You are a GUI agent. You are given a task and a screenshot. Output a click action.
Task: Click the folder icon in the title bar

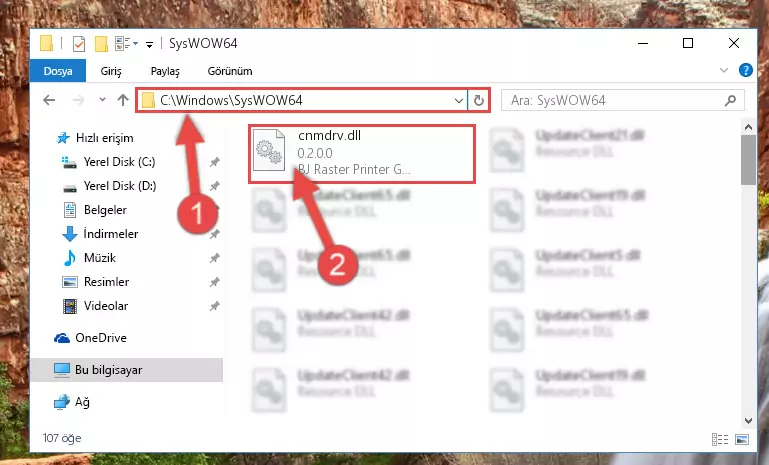tap(47, 44)
